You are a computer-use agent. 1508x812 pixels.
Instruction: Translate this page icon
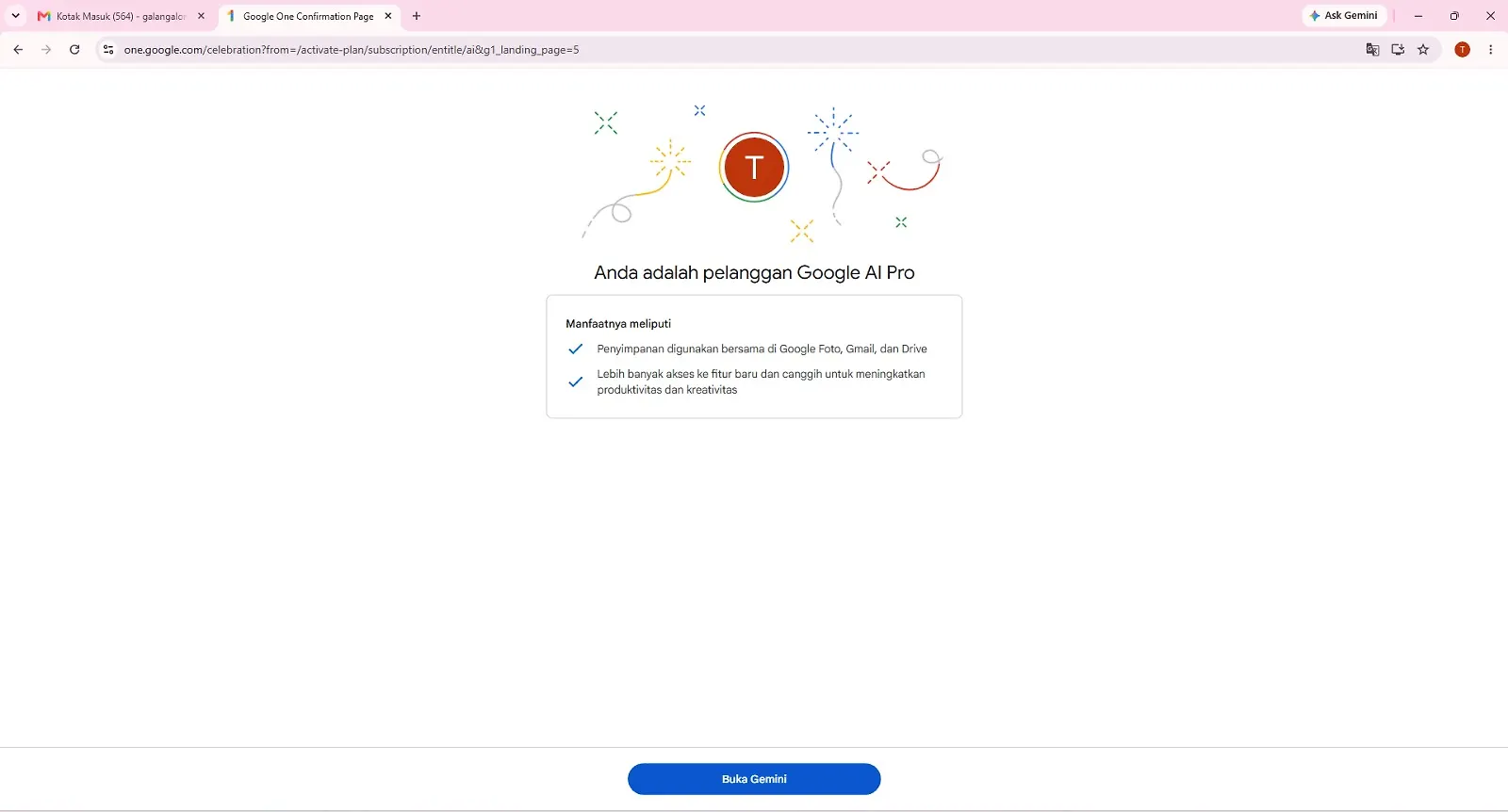point(1372,50)
